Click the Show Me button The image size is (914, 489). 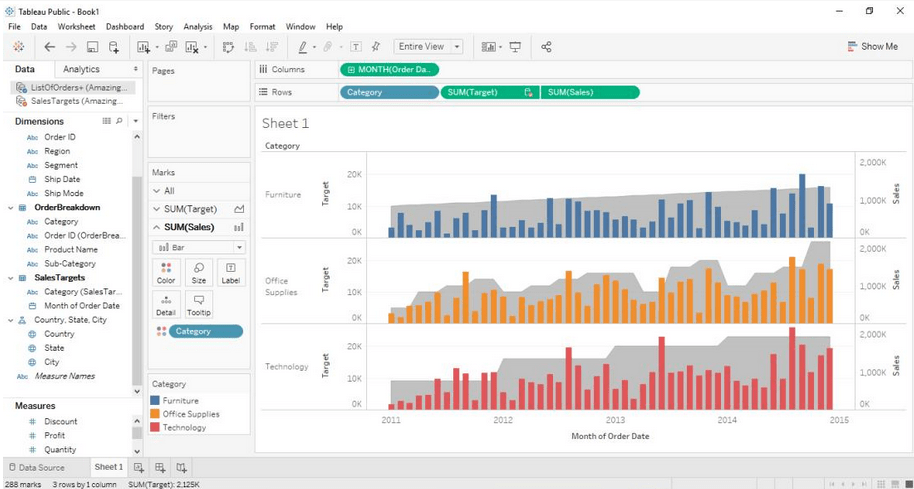[872, 47]
